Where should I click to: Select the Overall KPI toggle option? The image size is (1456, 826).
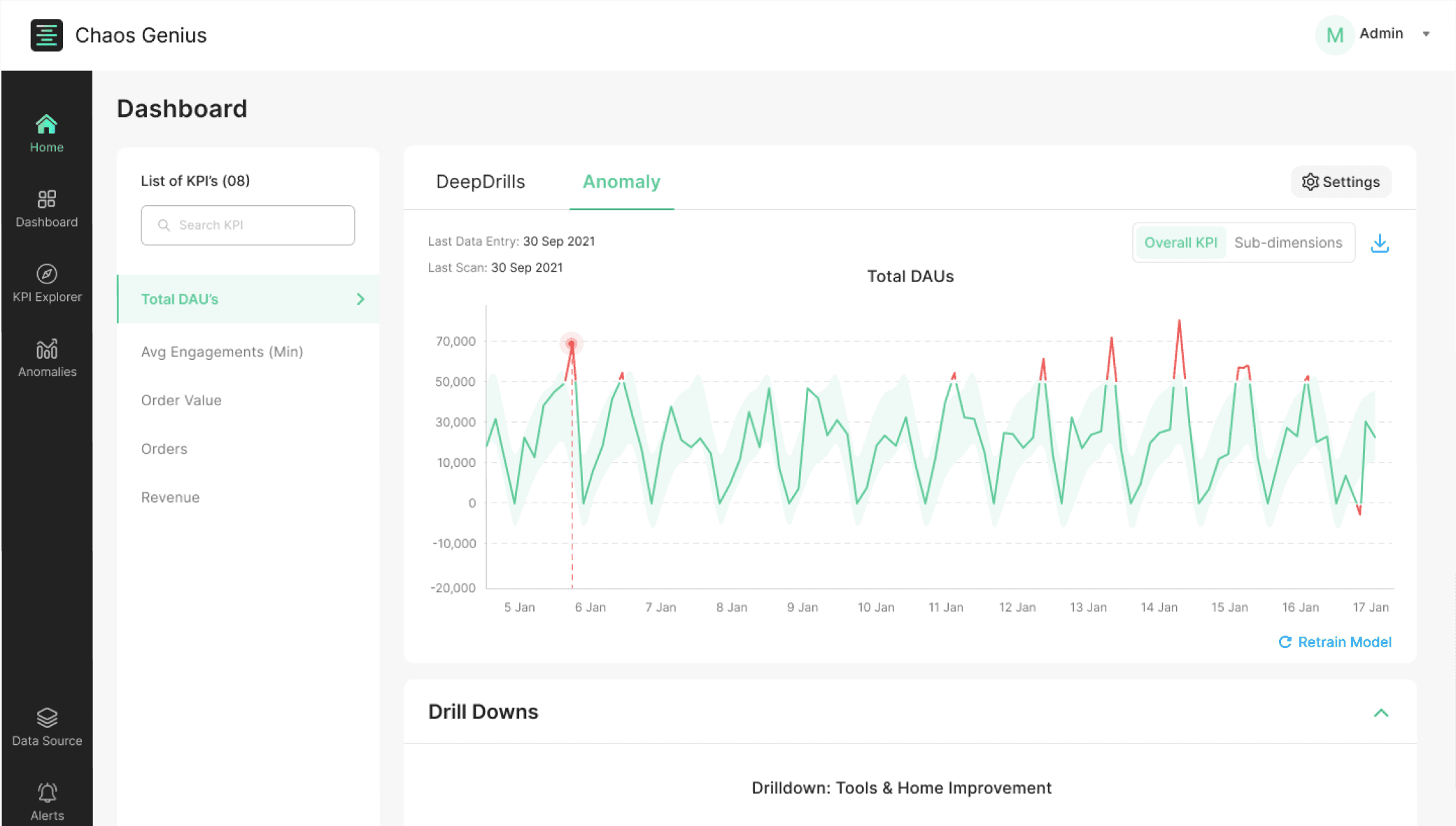tap(1181, 242)
